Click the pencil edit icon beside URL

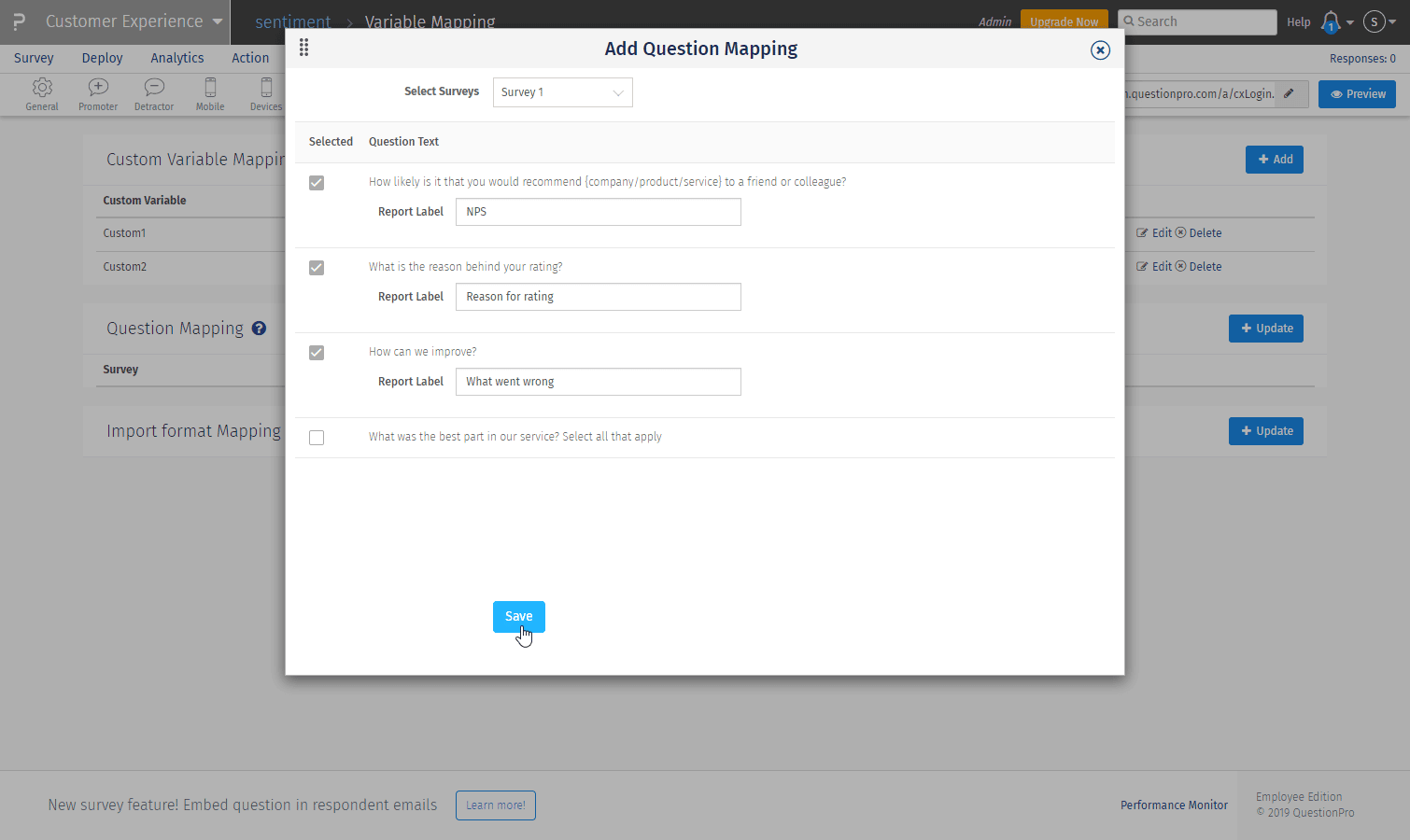[x=1289, y=93]
